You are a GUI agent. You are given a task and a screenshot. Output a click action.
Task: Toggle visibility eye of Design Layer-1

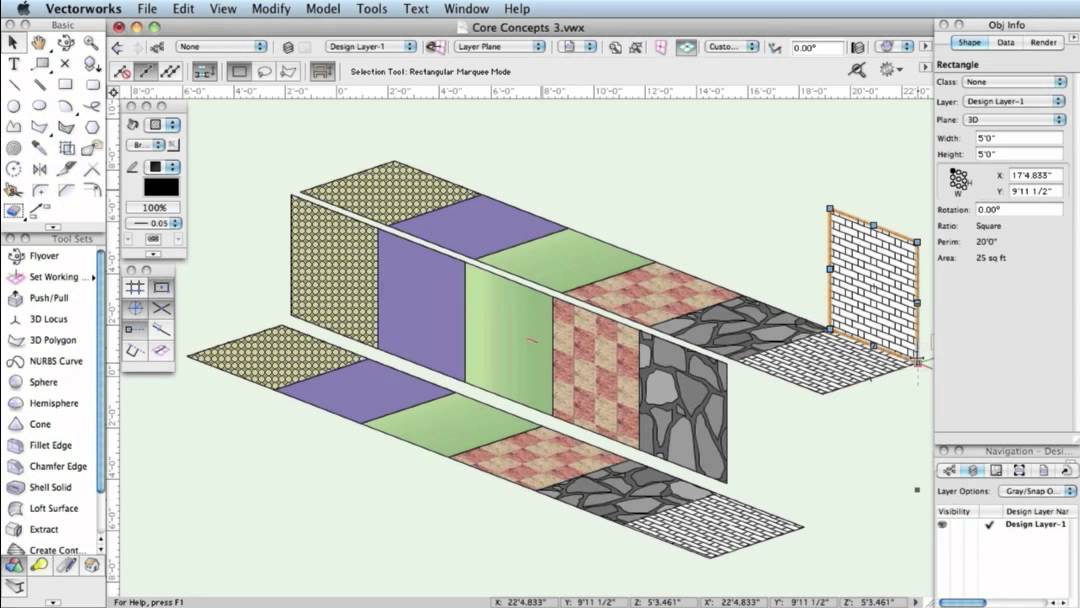tap(942, 525)
